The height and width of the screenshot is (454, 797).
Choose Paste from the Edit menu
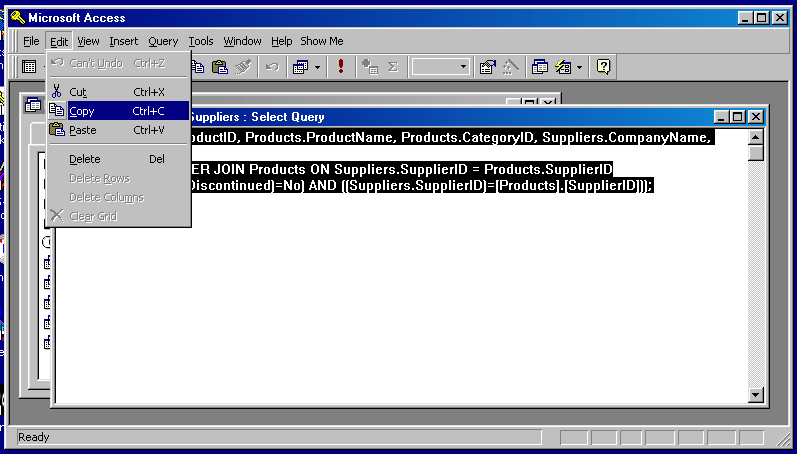point(118,130)
